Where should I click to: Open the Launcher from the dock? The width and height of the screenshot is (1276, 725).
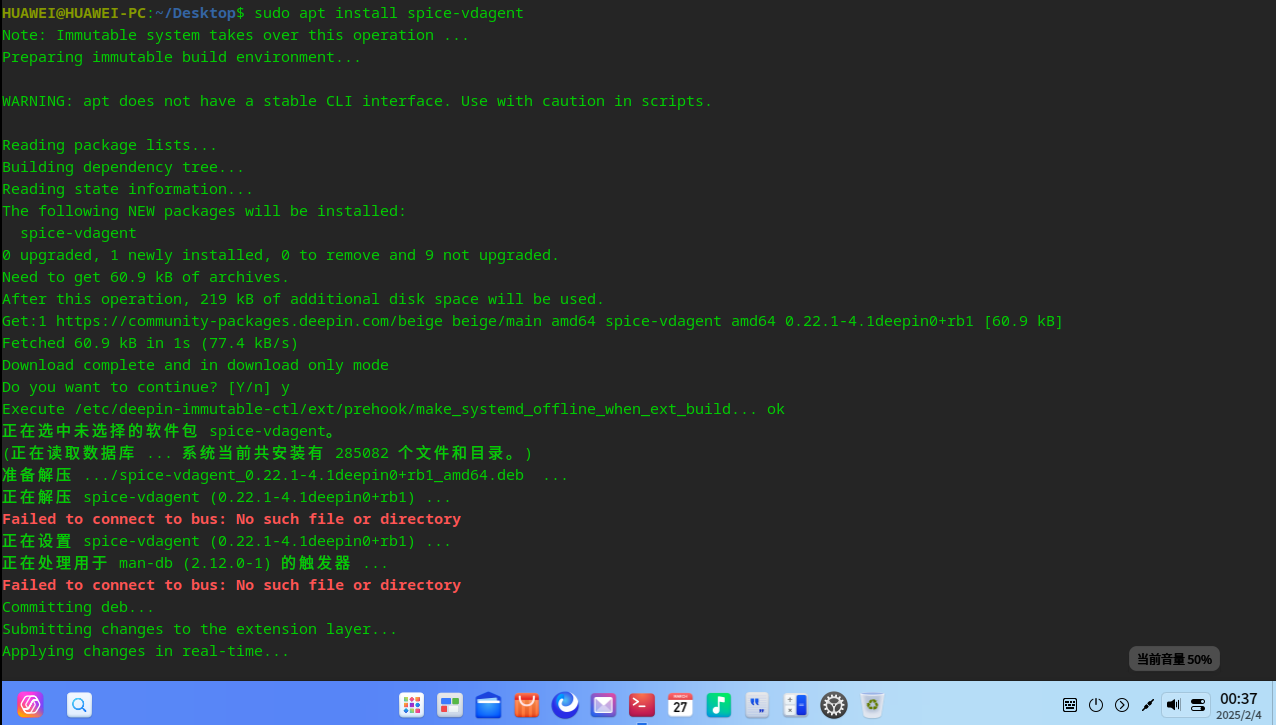tap(412, 705)
